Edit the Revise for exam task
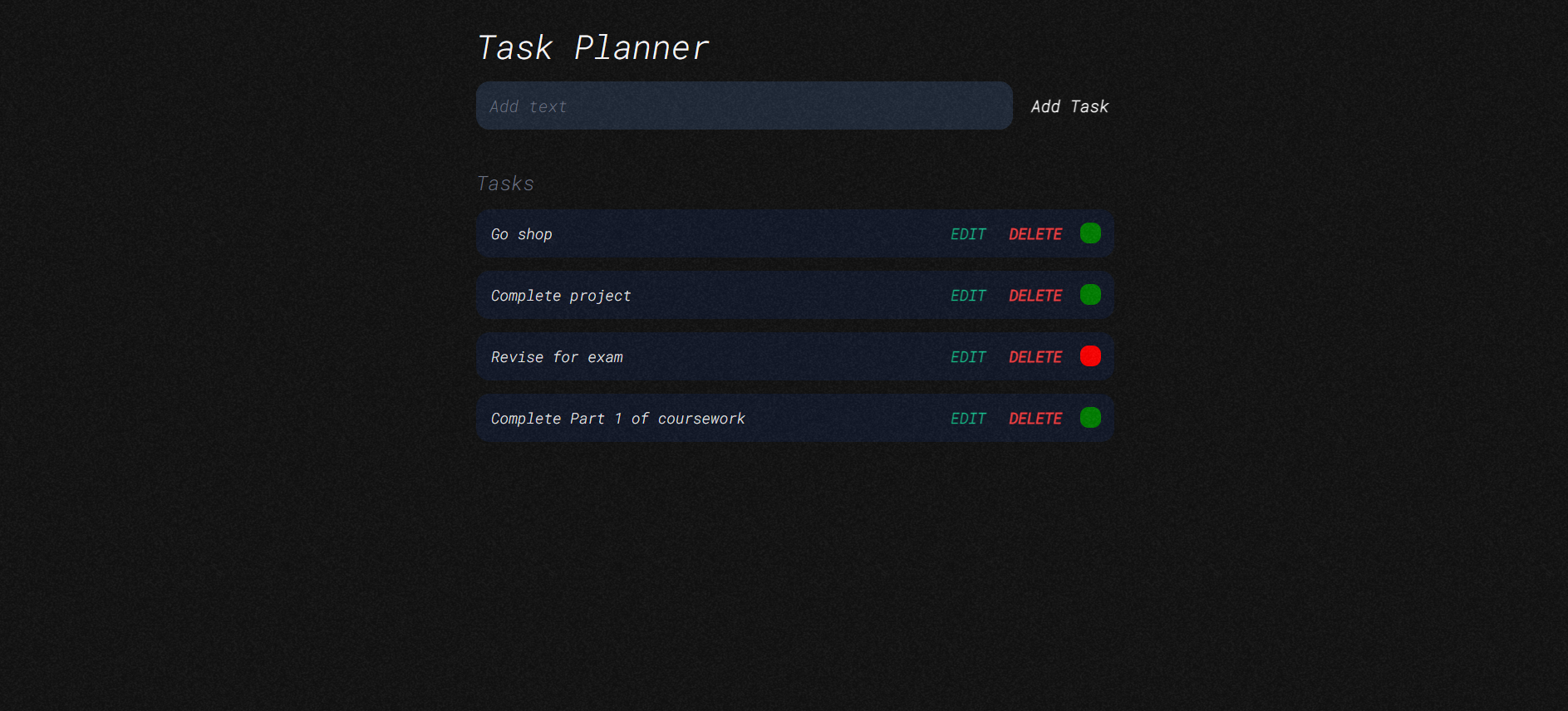Image resolution: width=1568 pixels, height=711 pixels. pyautogui.click(x=967, y=356)
